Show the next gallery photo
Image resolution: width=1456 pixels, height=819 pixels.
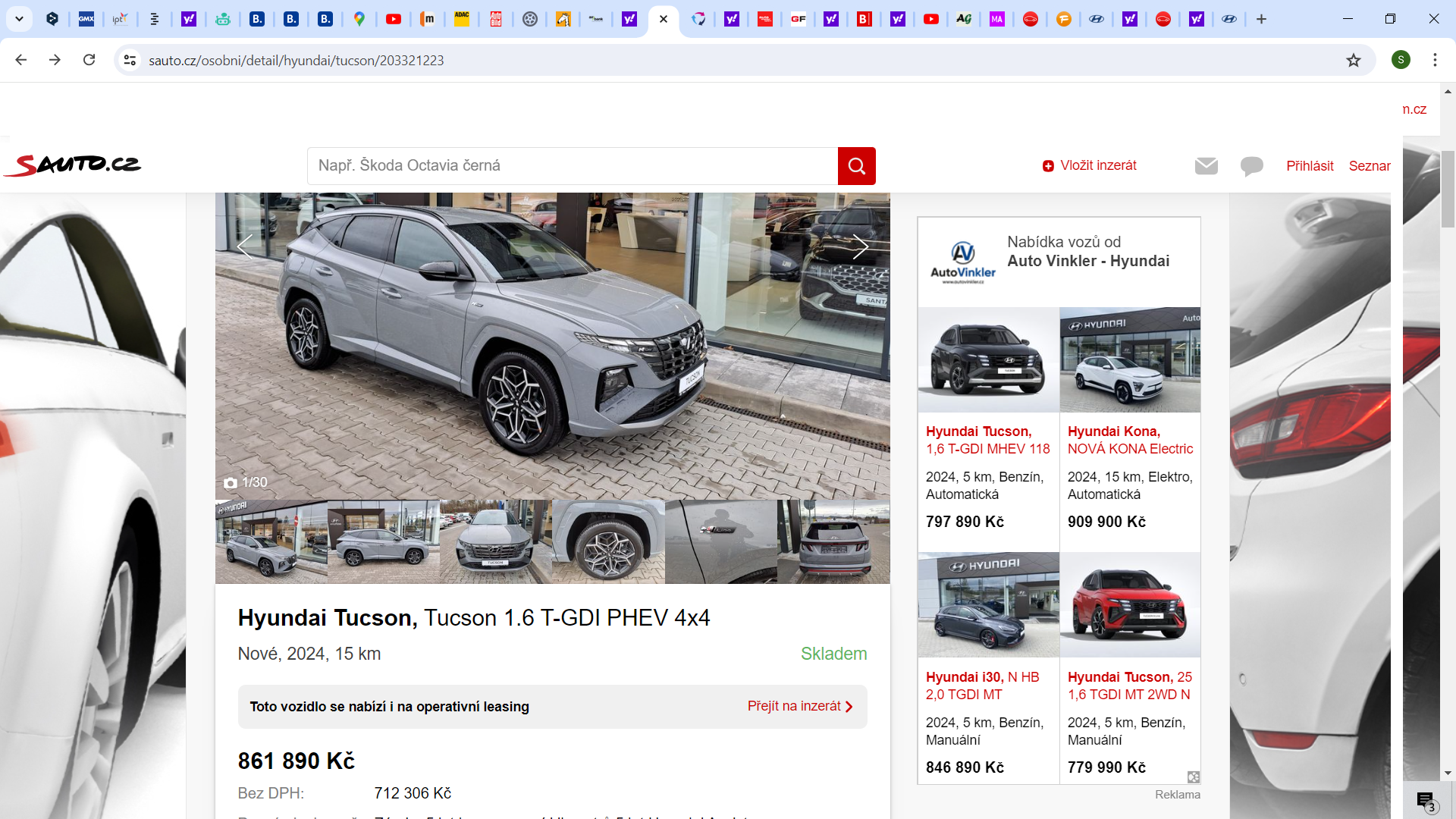tap(860, 246)
